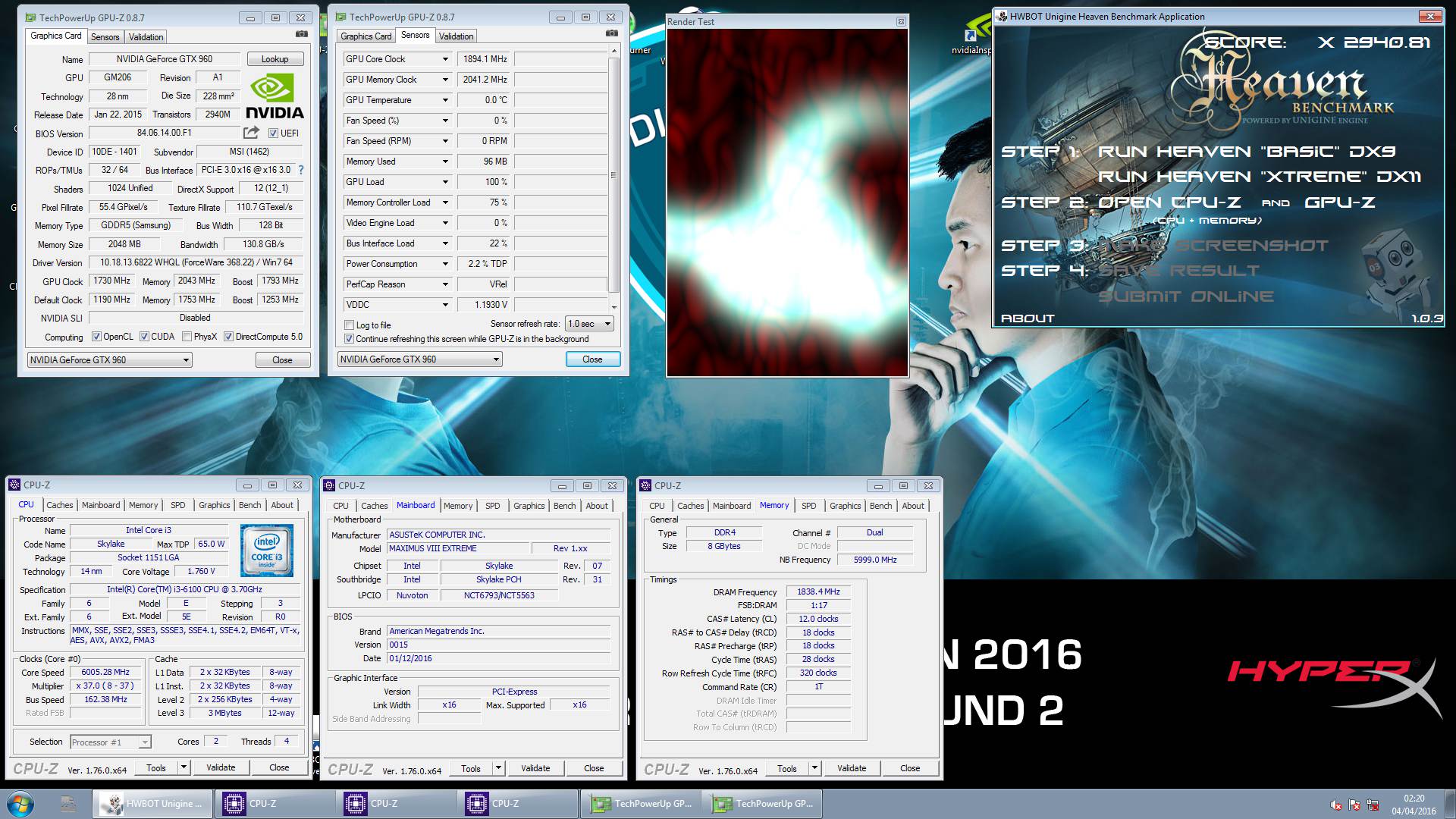
Task: Toggle the CUDA checkbox
Action: [x=143, y=337]
